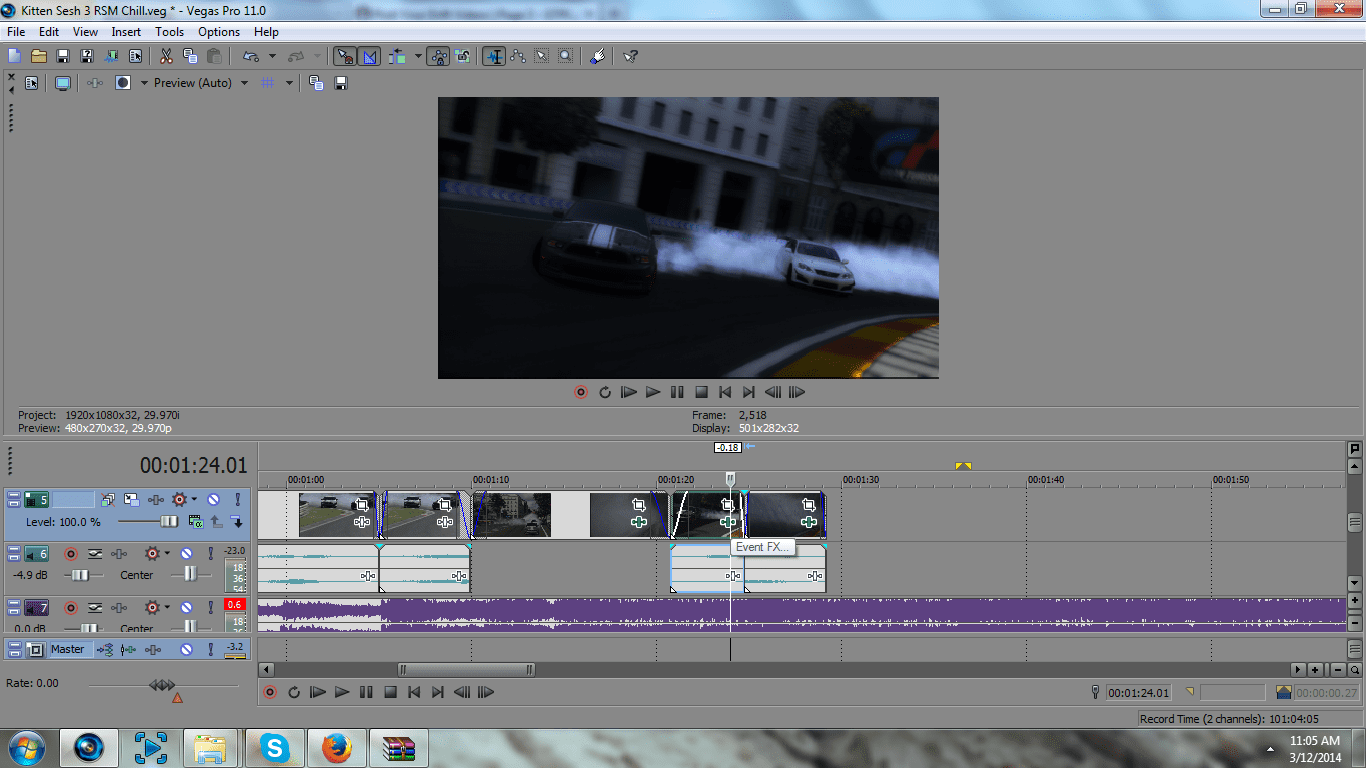1366x768 pixels.
Task: Expand the Preview (Auto) quality dropdown
Action: [244, 83]
